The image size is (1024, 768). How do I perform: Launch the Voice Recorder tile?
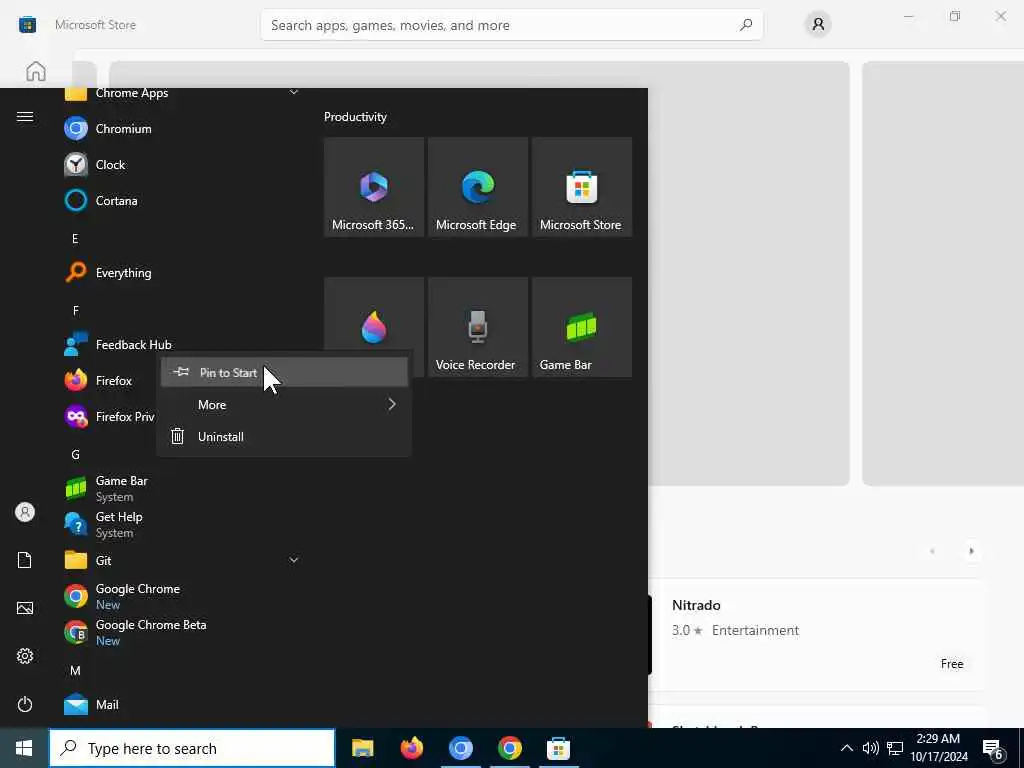pyautogui.click(x=477, y=327)
